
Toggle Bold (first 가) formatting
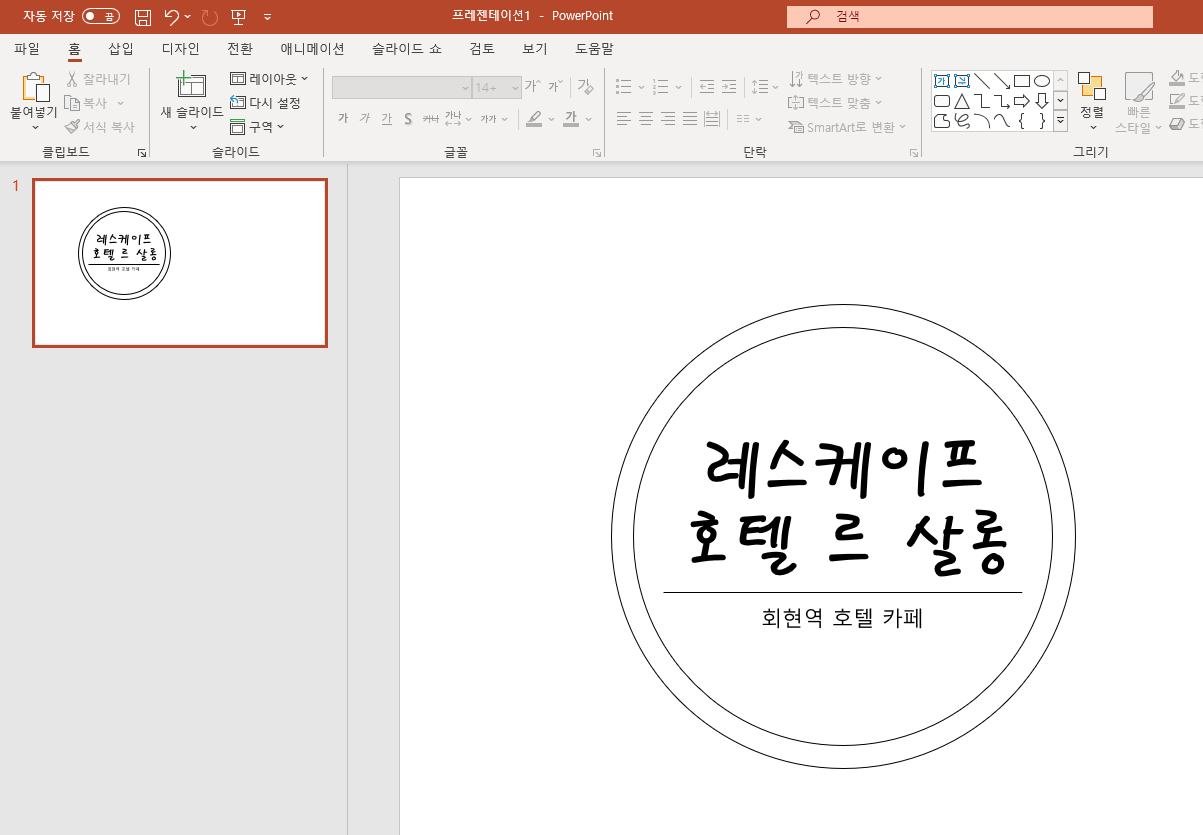point(343,119)
